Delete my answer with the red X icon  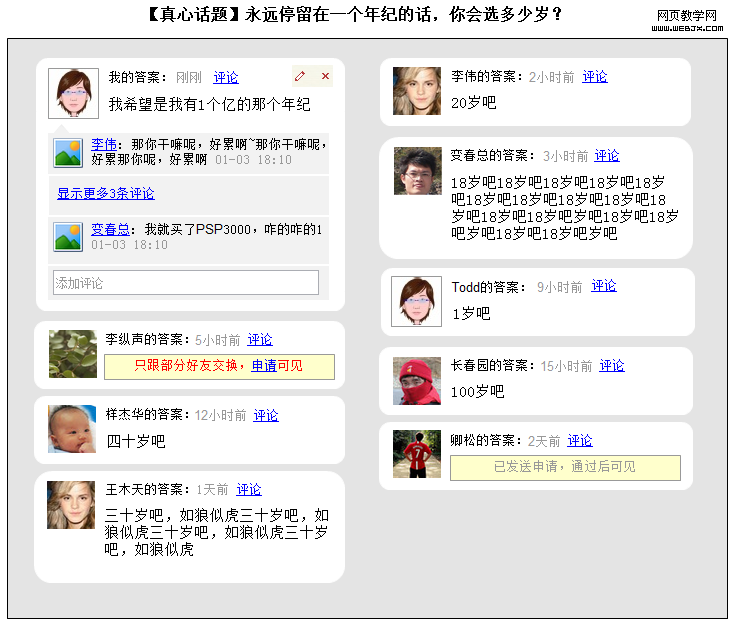click(325, 77)
